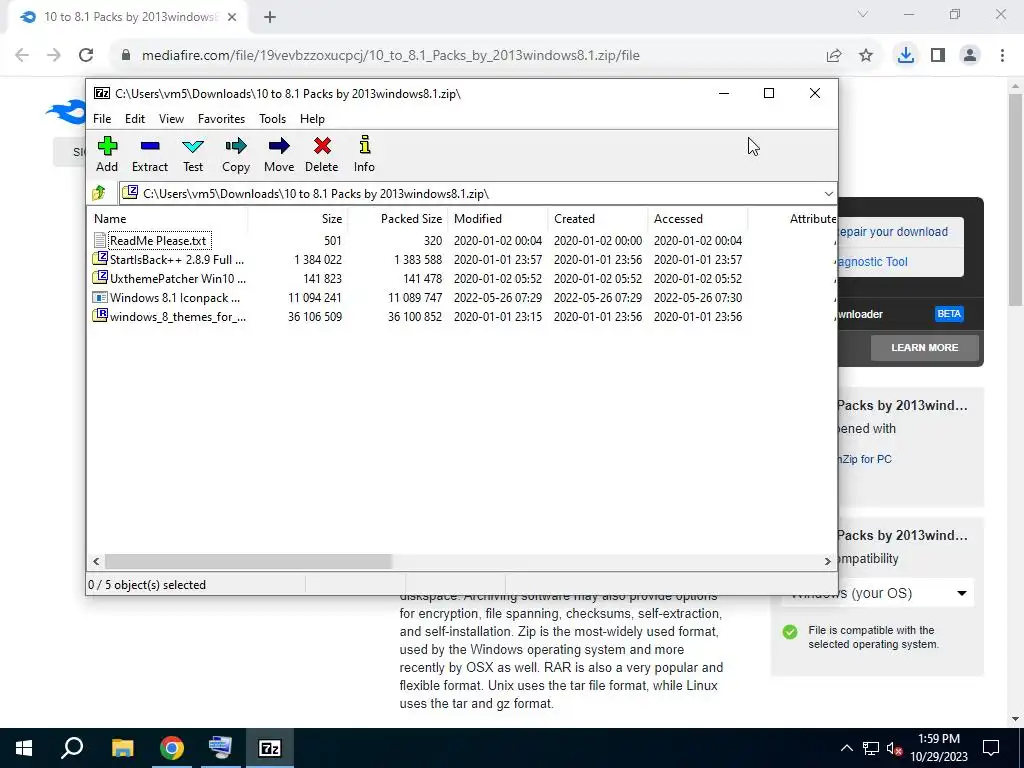Open the Edit menu

[135, 119]
